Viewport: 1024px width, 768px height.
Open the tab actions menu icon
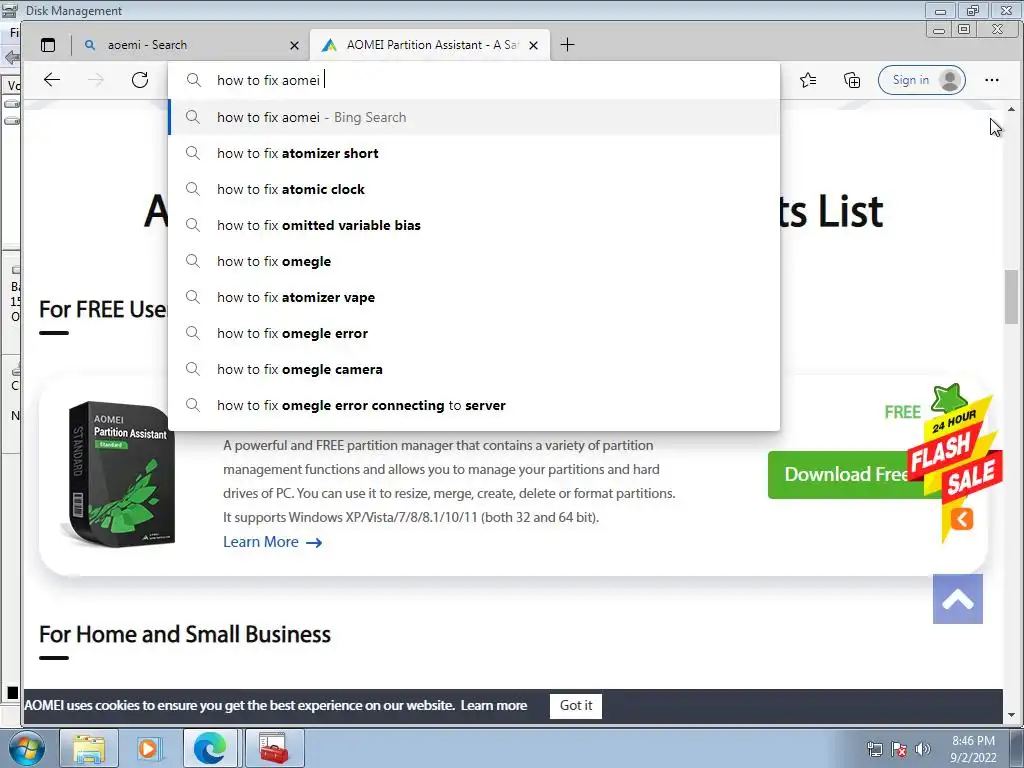point(48,45)
